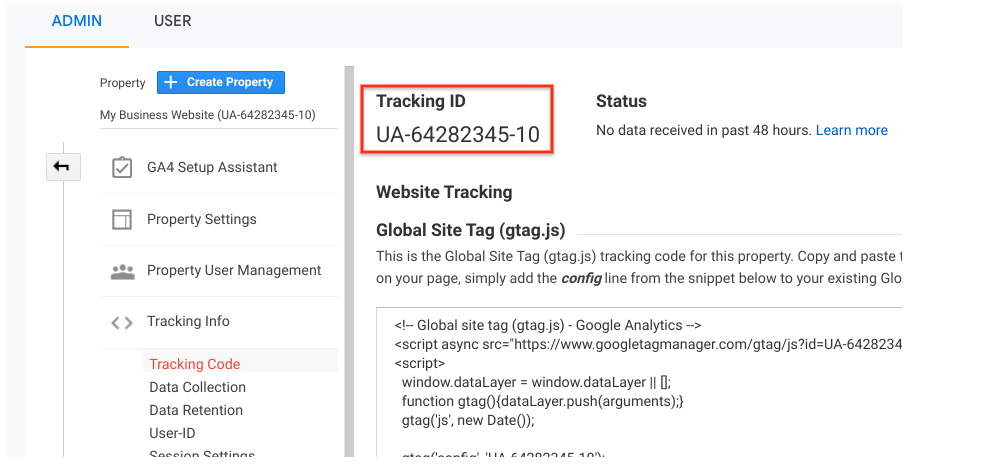Open Property User Management
Viewport: 1001px width, 466px height.
[x=234, y=271]
